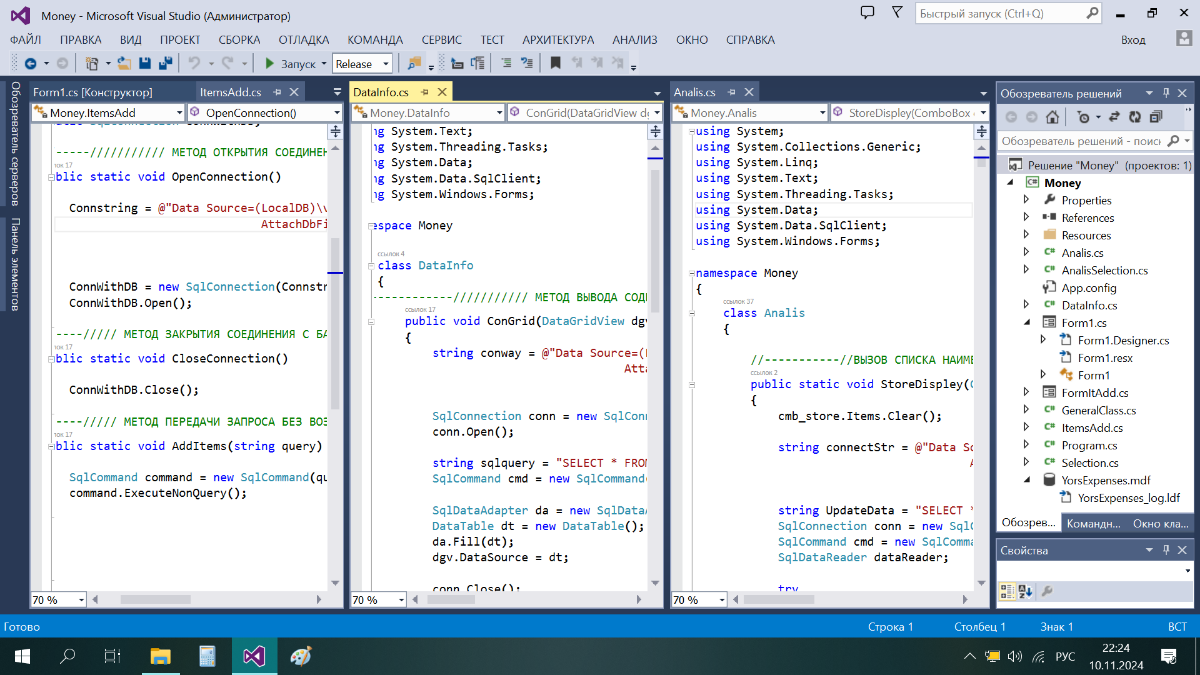Toggle a bookmark with the bookmark icon
The width and height of the screenshot is (1200, 675).
[555, 63]
